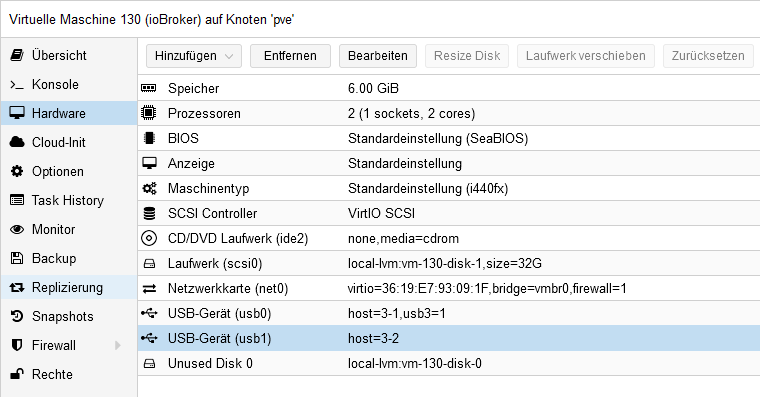Click the Hardware monitor icon in sidebar
The image size is (760, 397).
tap(17, 113)
